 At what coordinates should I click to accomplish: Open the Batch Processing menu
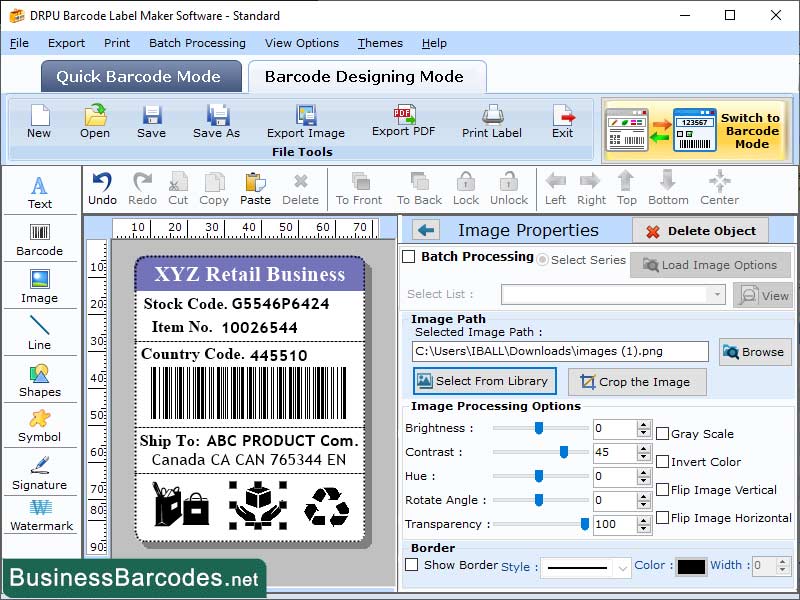(x=197, y=43)
